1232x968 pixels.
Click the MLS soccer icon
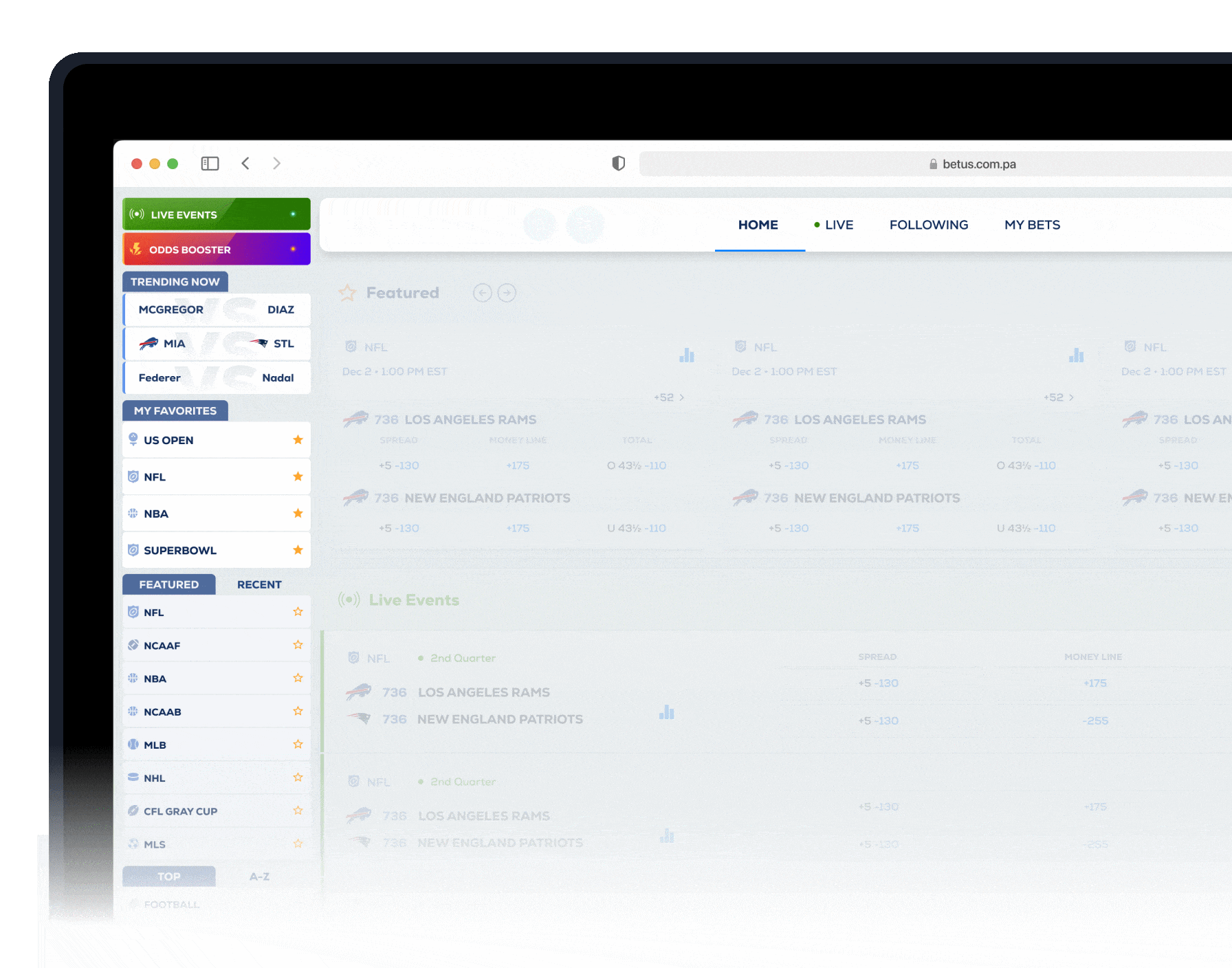(133, 844)
